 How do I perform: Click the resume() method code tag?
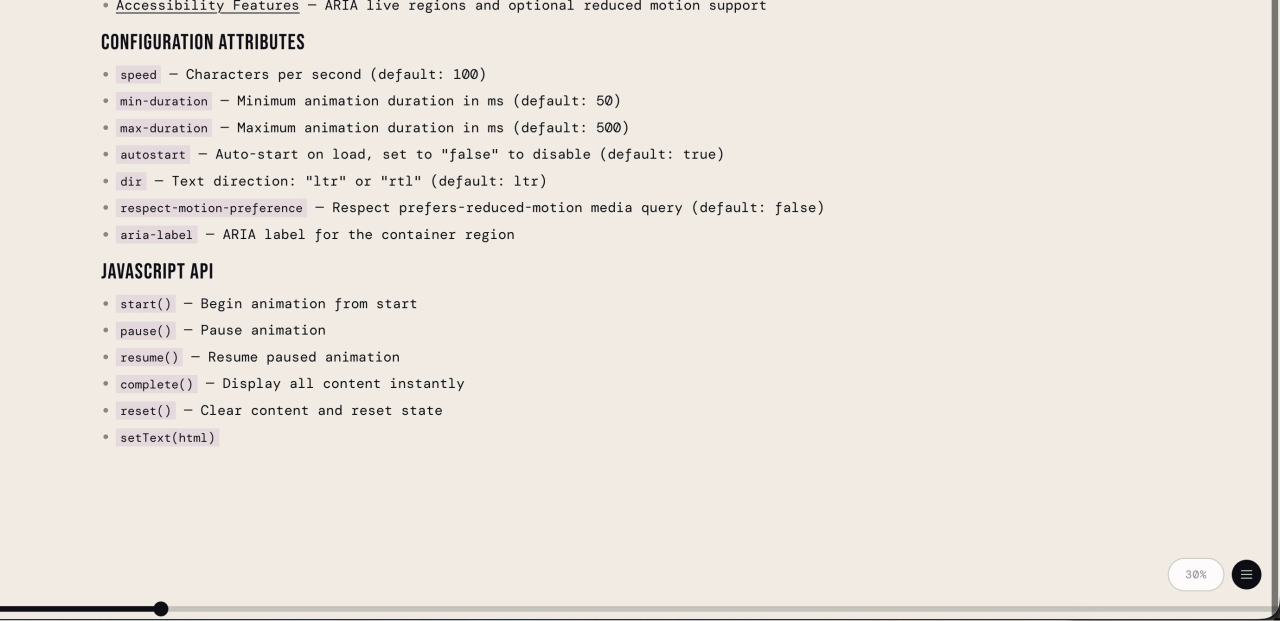(x=149, y=357)
